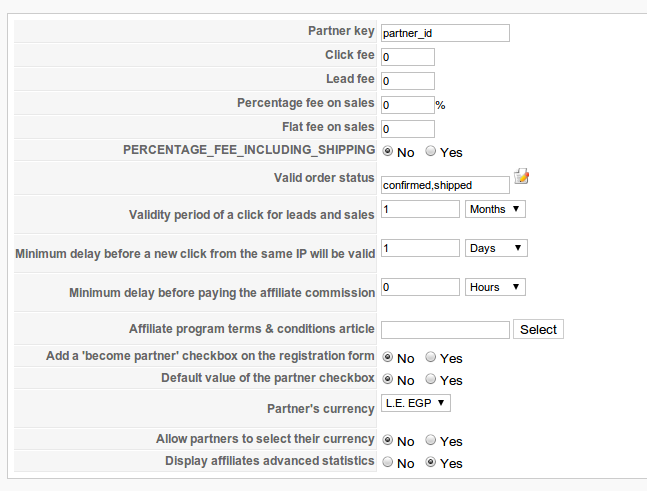Open the Hours commission delay dropdown
The image size is (647, 491).
coord(496,287)
